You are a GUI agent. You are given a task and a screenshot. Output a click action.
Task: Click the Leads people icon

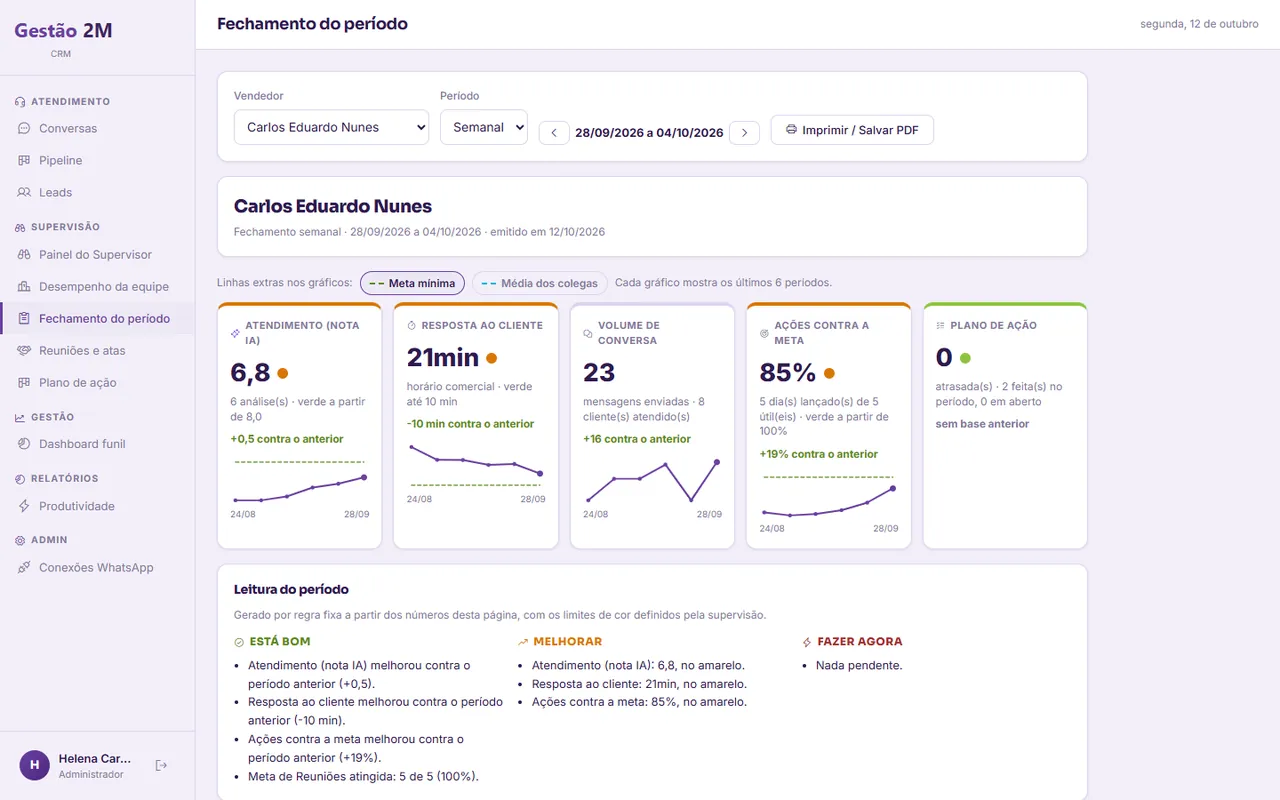tap(24, 192)
